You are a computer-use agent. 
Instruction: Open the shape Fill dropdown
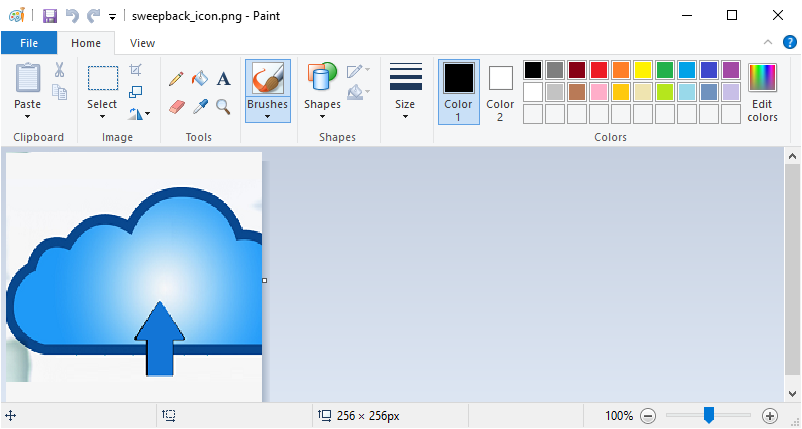point(358,93)
